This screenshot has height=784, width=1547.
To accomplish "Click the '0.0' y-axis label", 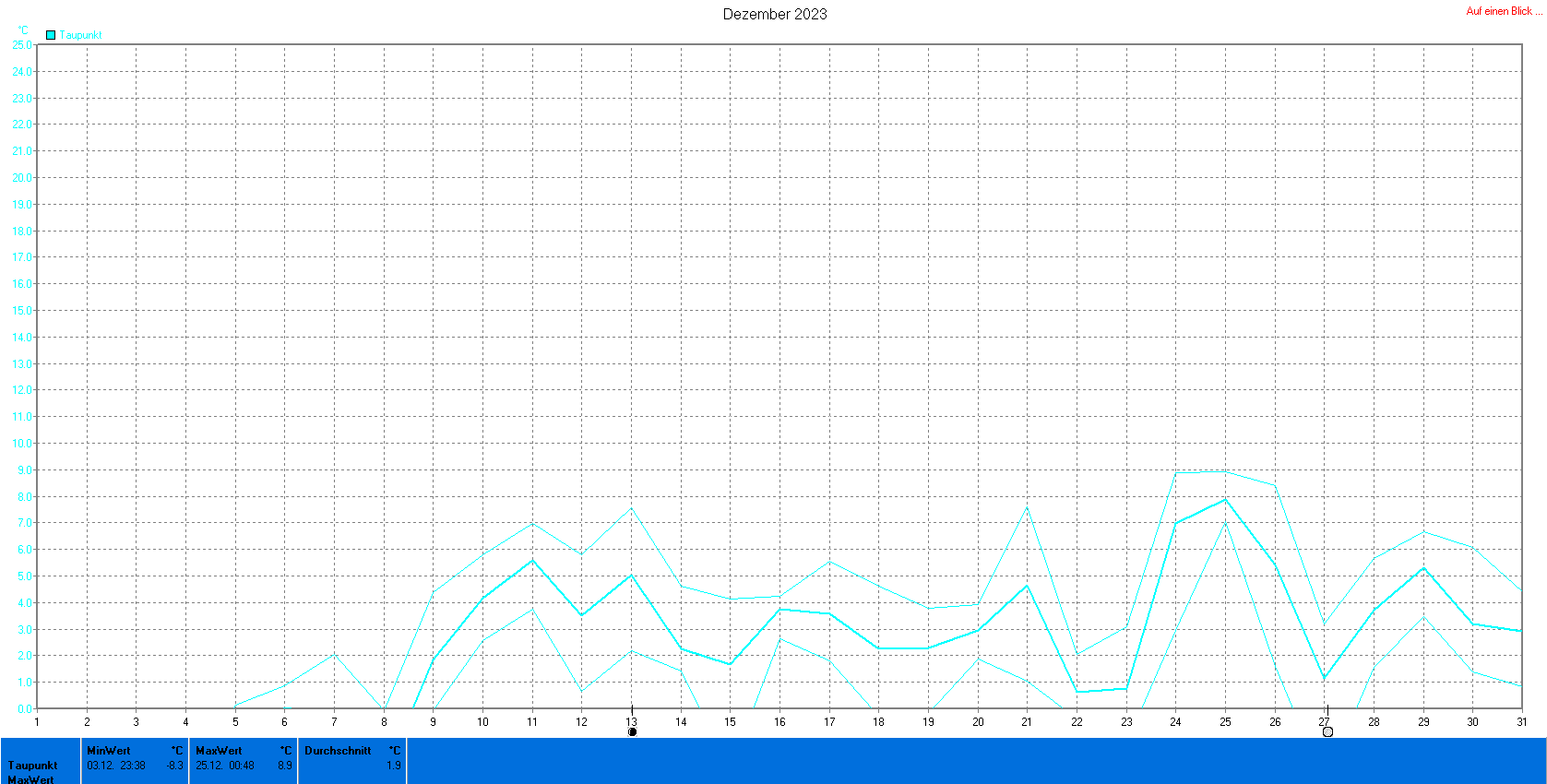I will [25, 709].
